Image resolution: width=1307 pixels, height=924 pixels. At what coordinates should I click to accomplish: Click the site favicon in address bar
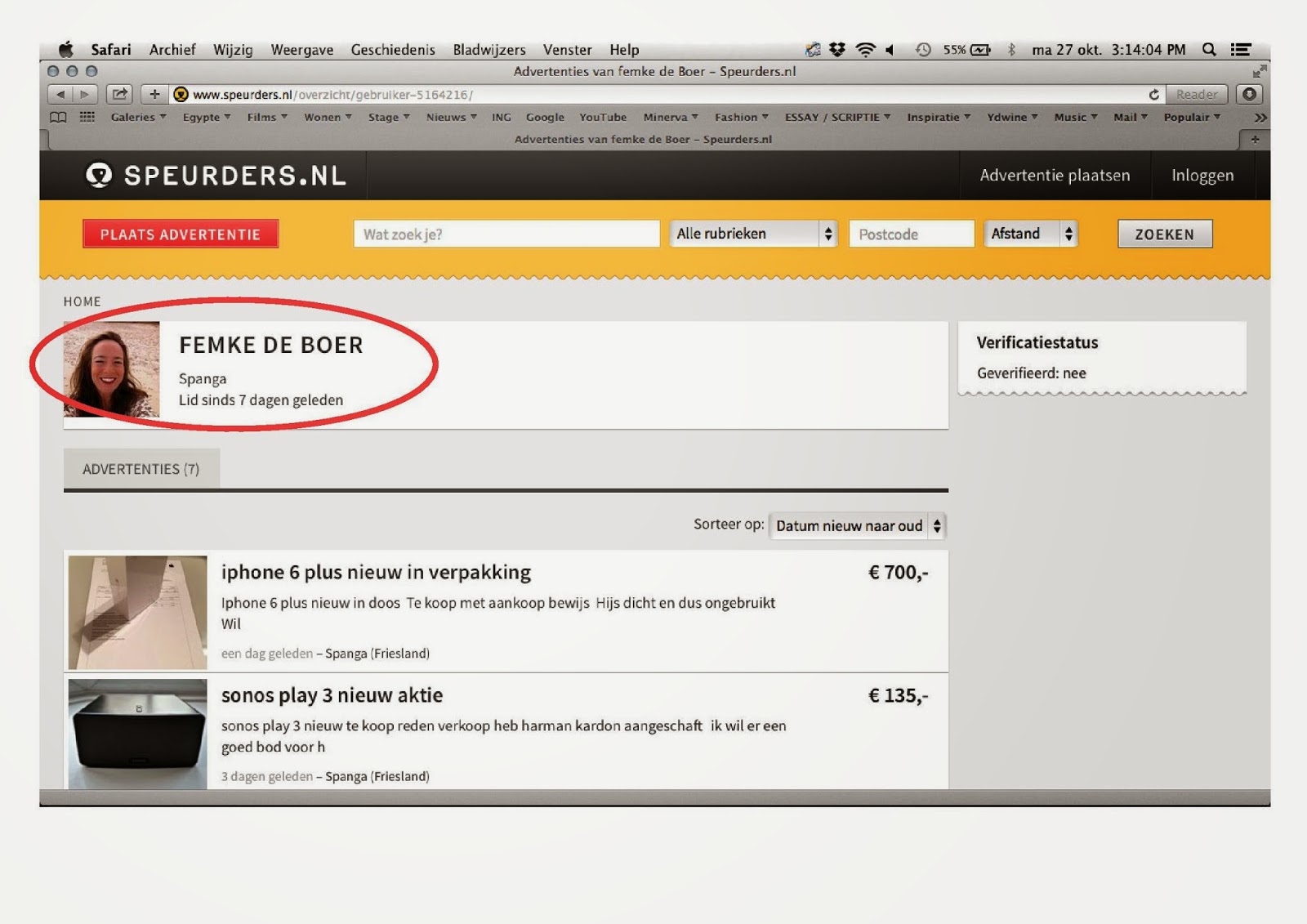181,95
